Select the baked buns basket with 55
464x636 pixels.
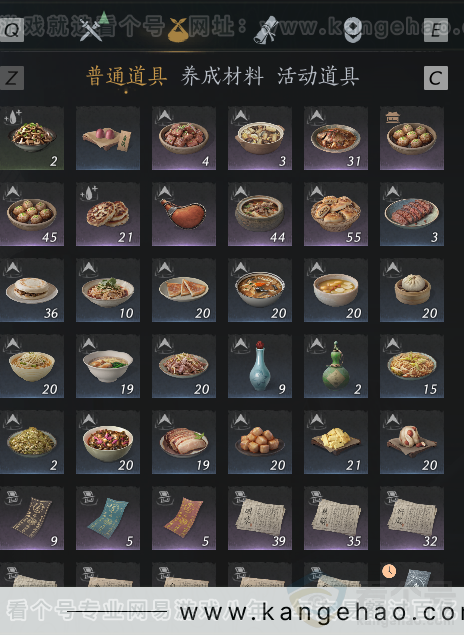336,214
